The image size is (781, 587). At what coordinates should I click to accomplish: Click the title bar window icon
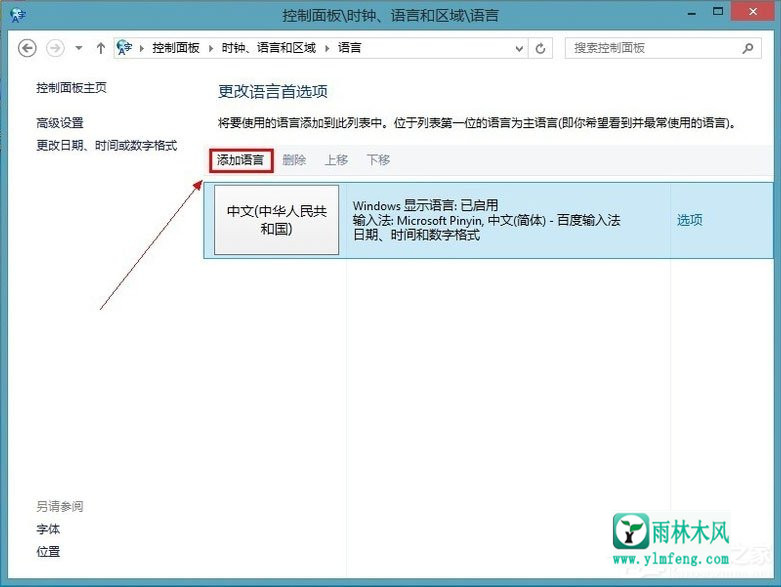pos(18,15)
